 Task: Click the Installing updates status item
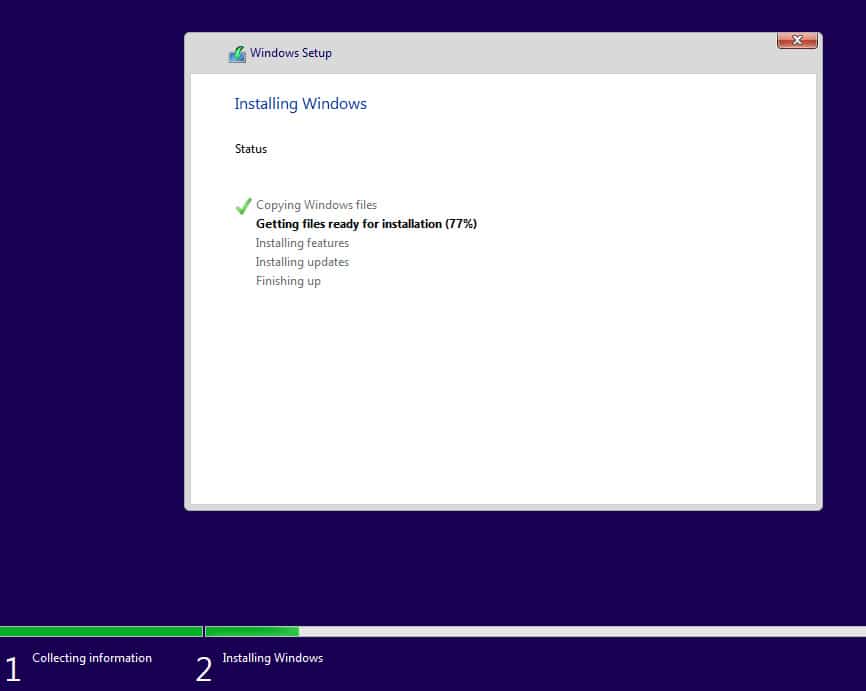[302, 262]
